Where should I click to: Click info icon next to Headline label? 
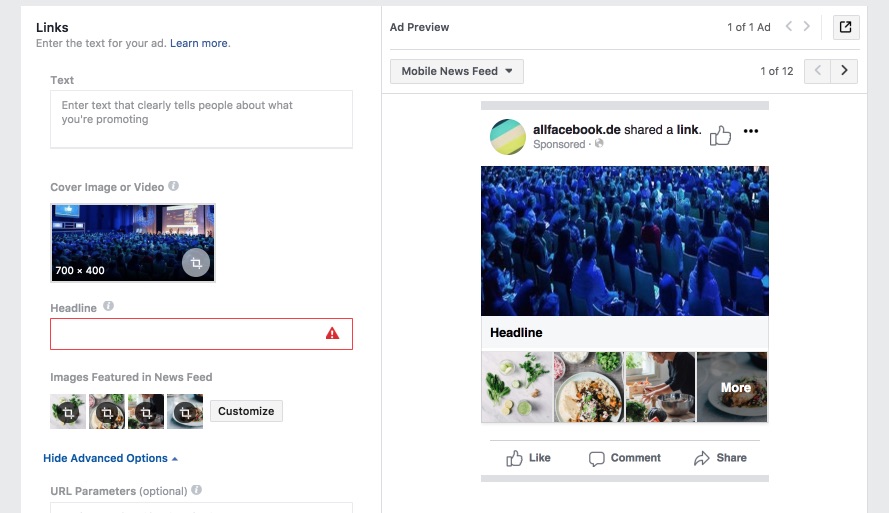click(108, 306)
